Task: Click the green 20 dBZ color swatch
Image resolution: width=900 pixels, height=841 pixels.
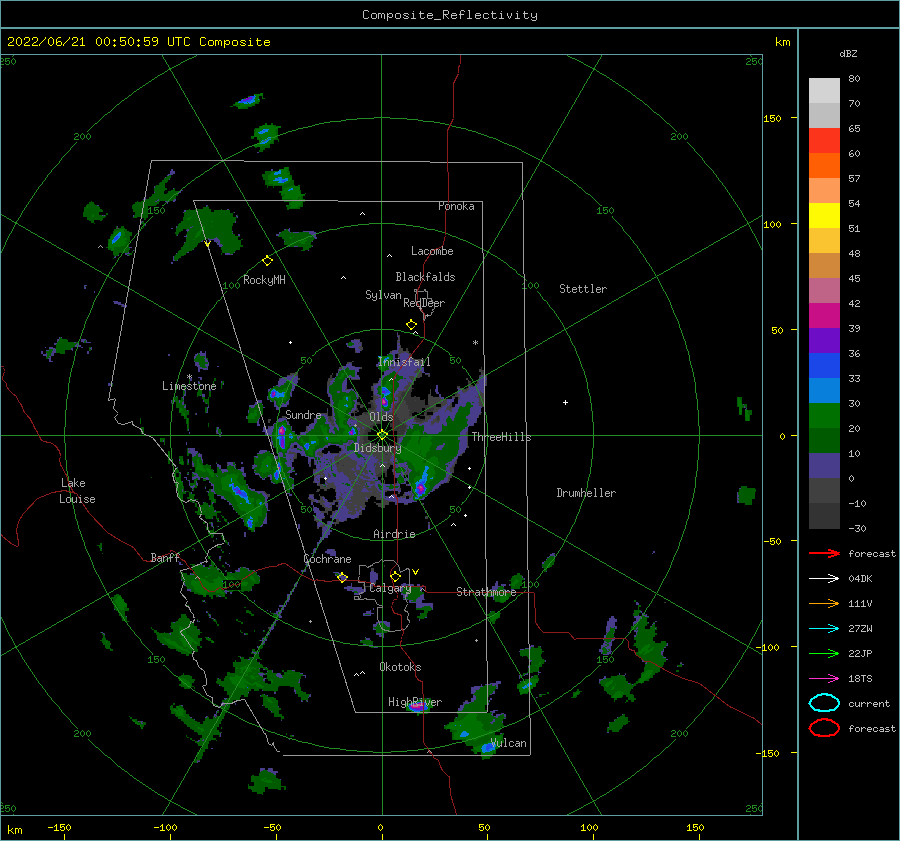Action: click(824, 416)
